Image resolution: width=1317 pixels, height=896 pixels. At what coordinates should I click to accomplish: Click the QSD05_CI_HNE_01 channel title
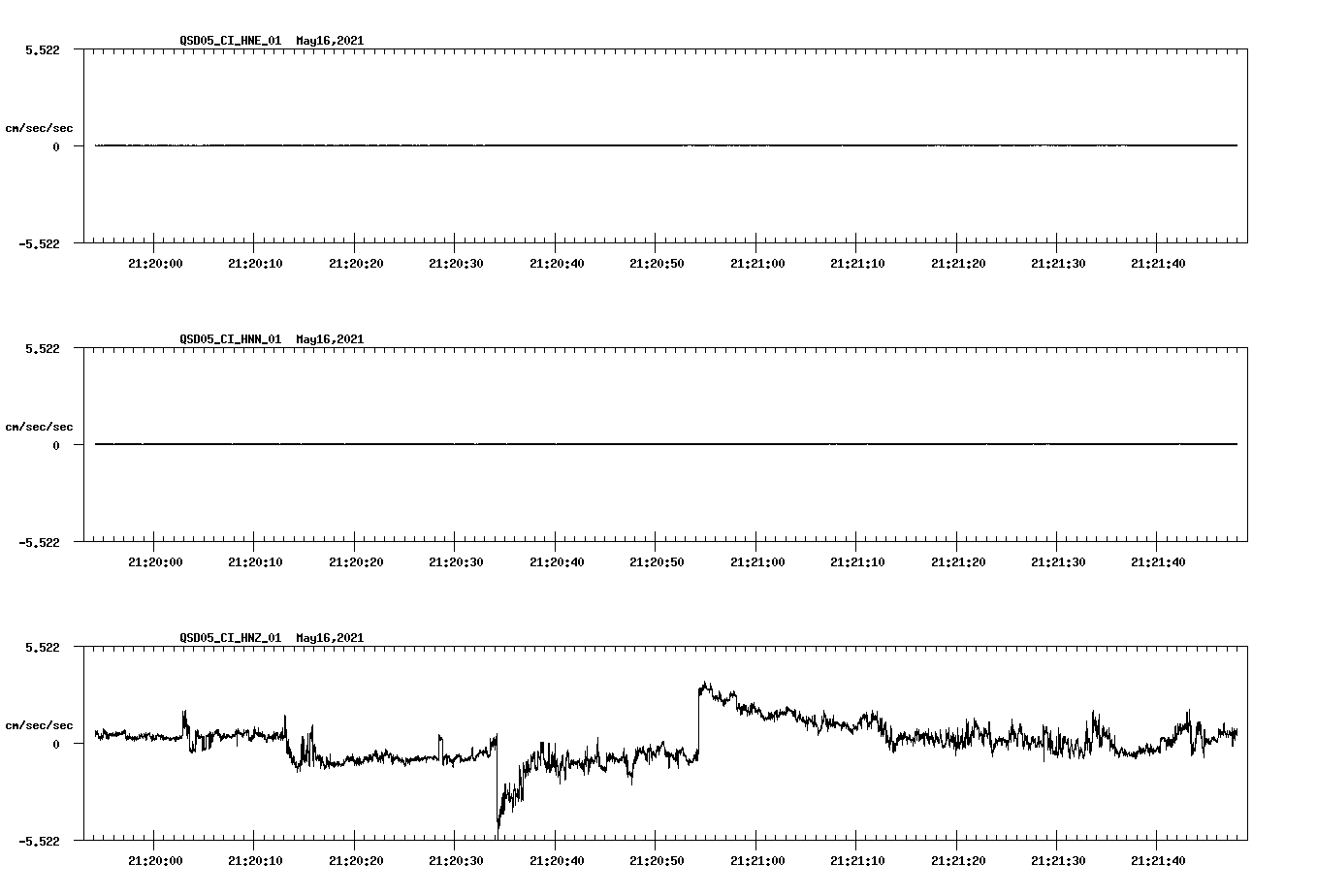click(229, 42)
